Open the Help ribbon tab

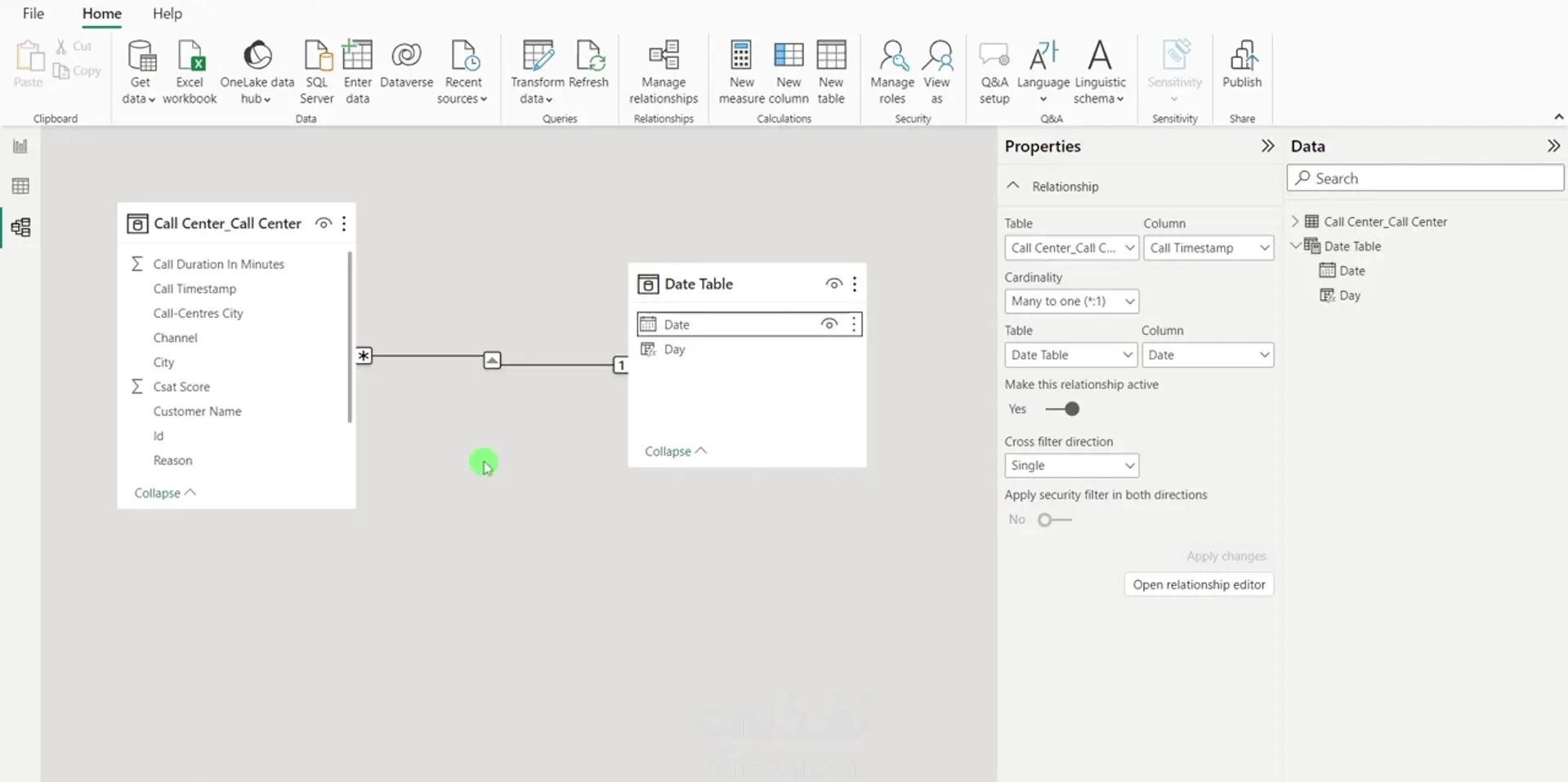(x=168, y=14)
